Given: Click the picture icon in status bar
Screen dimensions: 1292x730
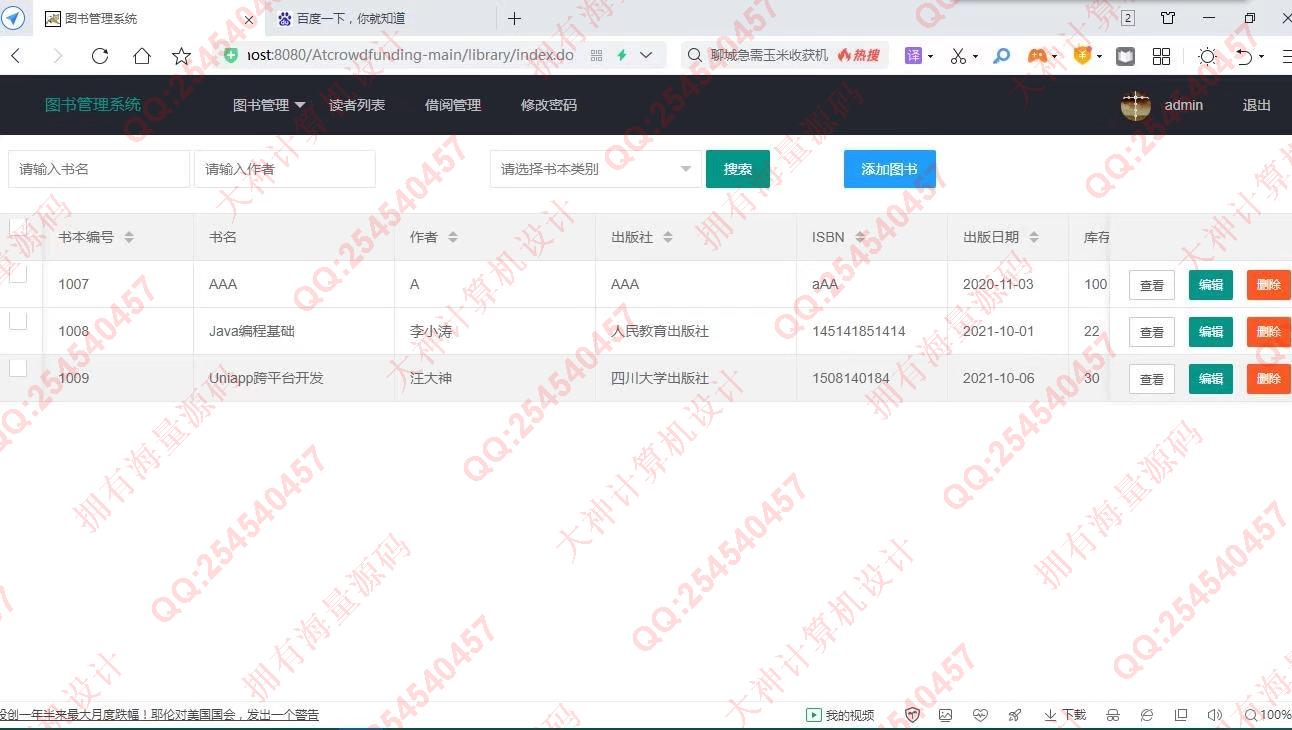Looking at the screenshot, I should [x=945, y=715].
